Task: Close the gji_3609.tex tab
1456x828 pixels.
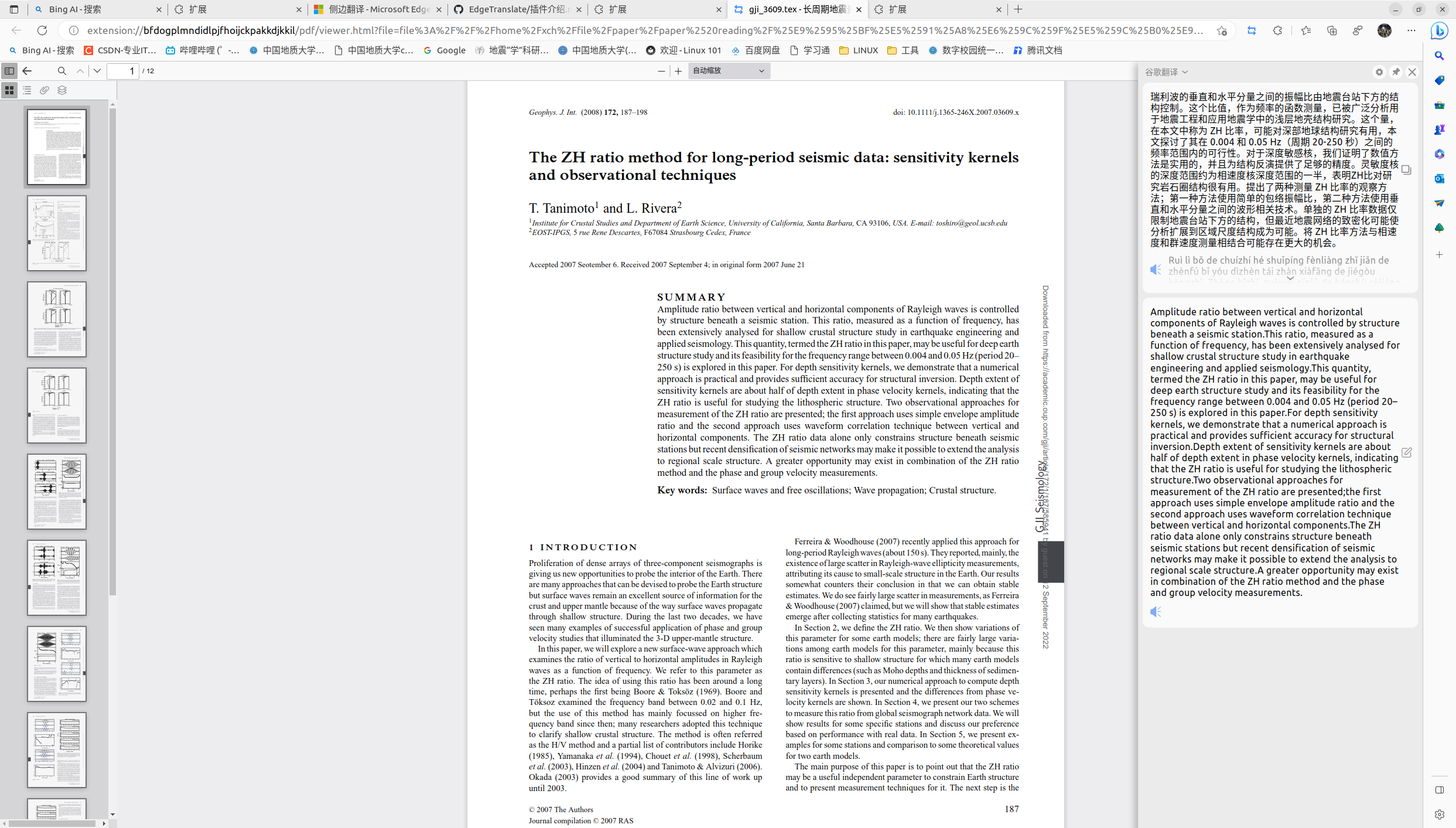Action: pyautogui.click(x=859, y=9)
